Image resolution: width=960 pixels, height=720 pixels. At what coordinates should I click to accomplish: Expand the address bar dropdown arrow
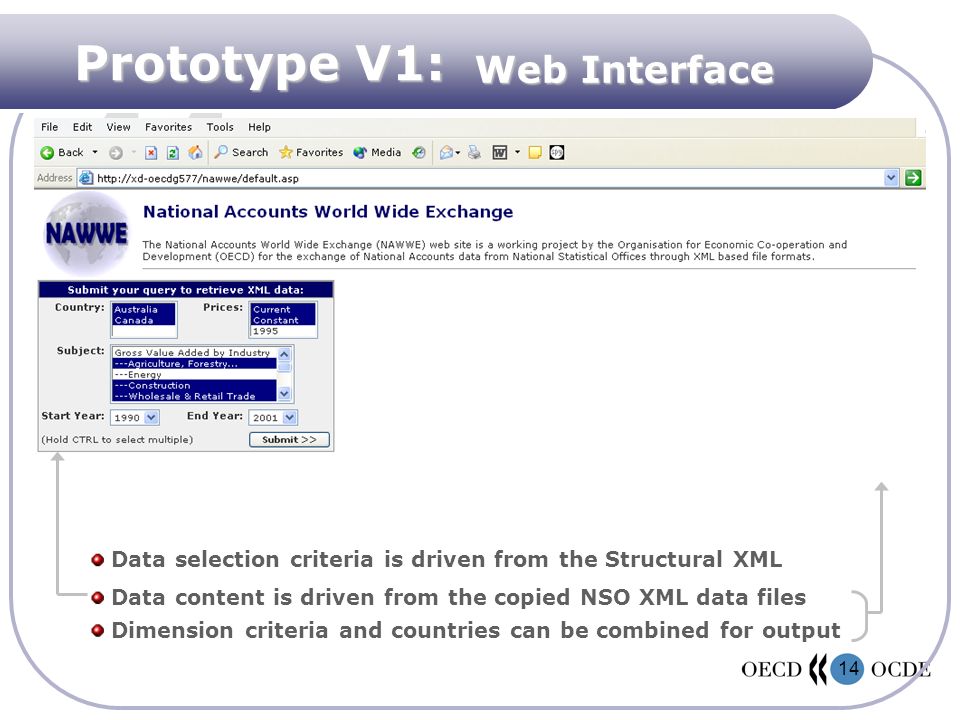[x=891, y=178]
